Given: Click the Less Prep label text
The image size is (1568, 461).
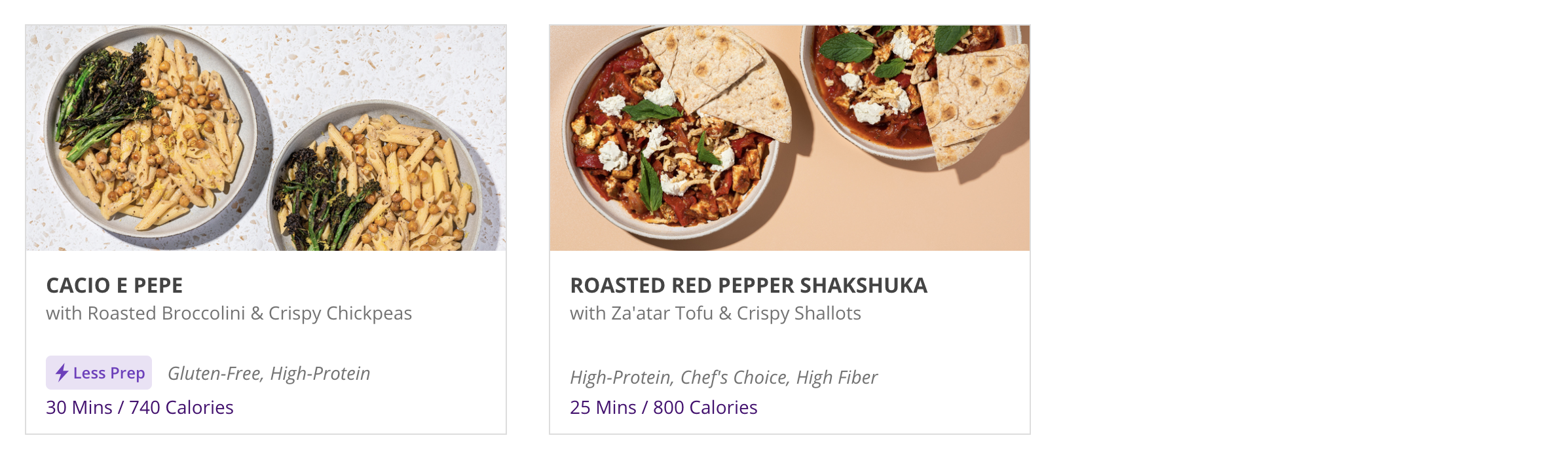Looking at the screenshot, I should 109,373.
